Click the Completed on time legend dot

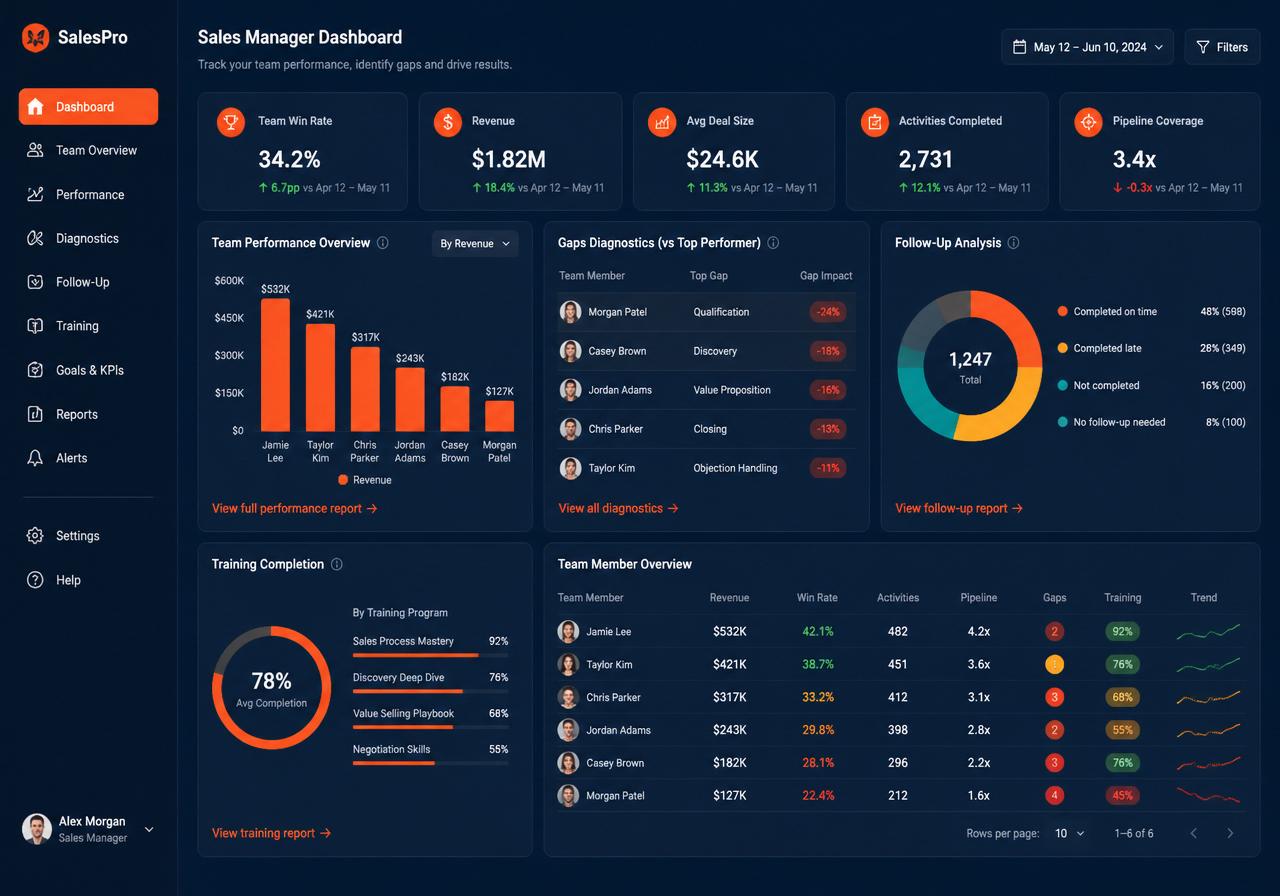(1062, 312)
